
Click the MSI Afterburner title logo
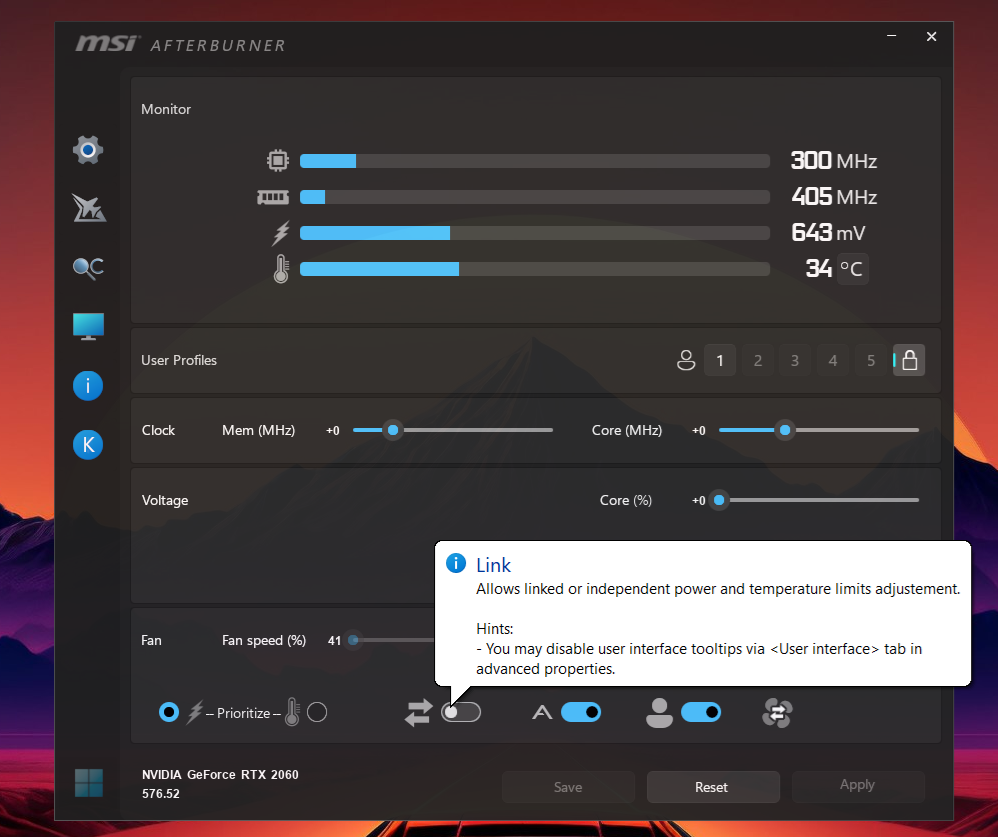181,44
